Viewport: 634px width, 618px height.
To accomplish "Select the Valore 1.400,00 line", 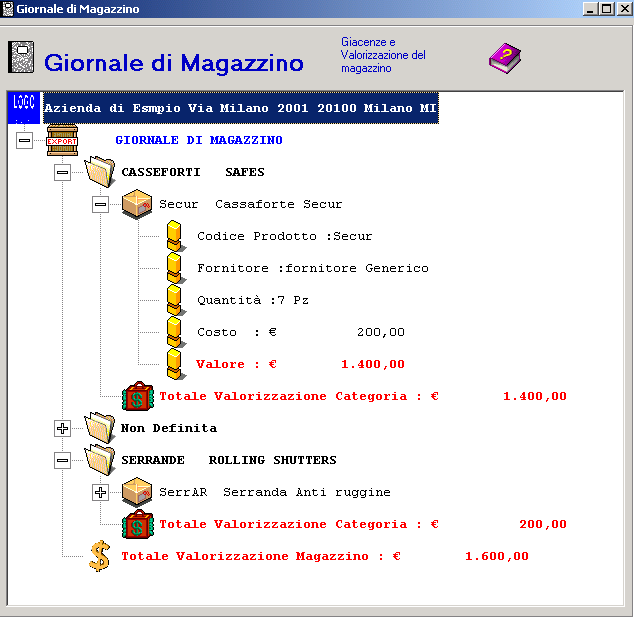I will click(300, 364).
